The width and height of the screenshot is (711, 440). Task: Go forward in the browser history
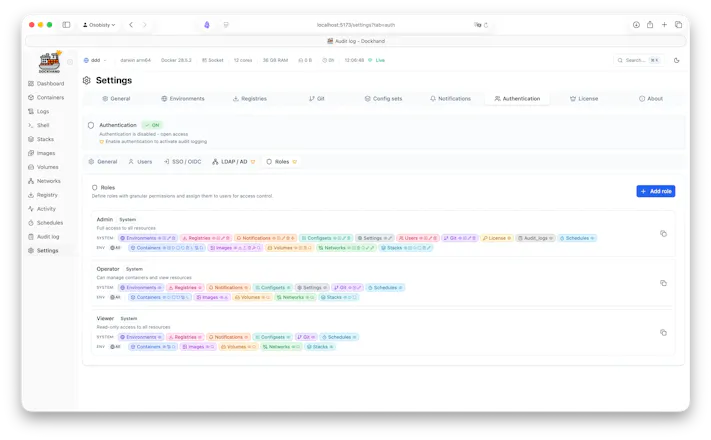point(145,25)
